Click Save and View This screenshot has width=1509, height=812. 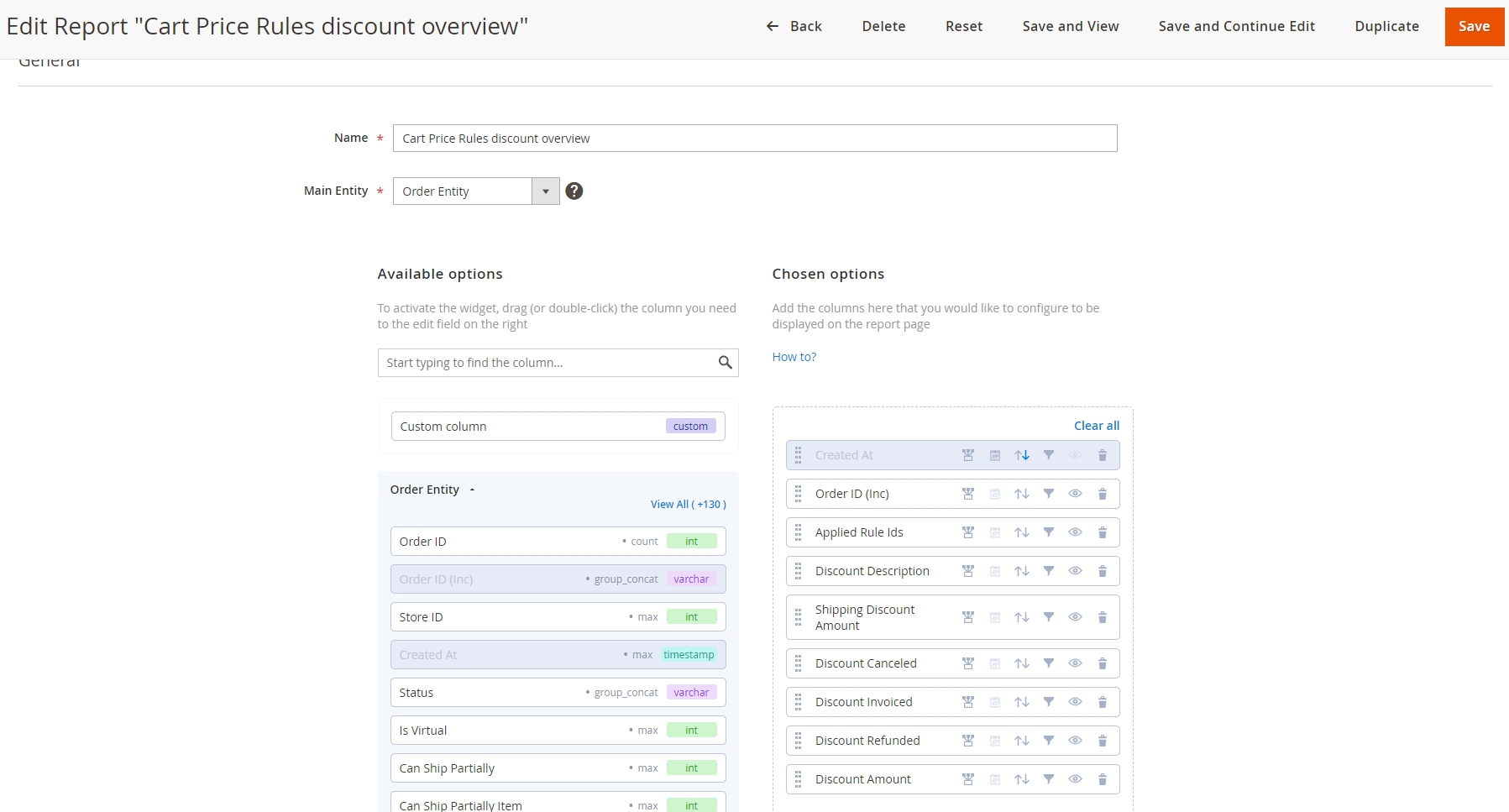(1071, 26)
